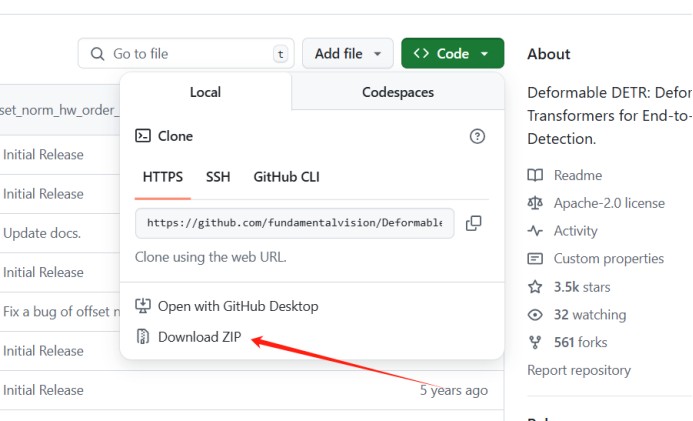Click the 'Clone using the web URL.' text
Image resolution: width=693 pixels, height=421 pixels.
(x=210, y=257)
